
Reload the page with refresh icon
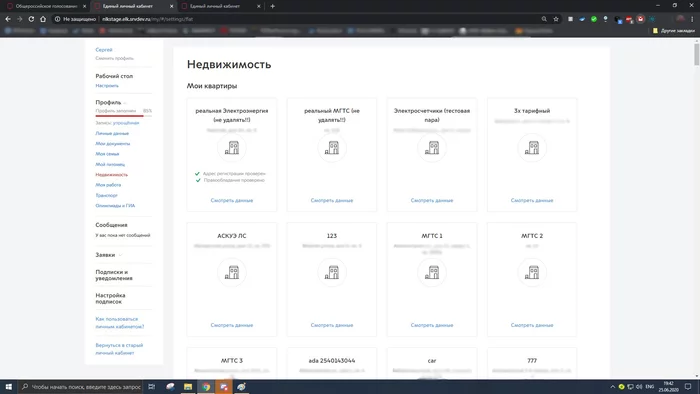31,19
